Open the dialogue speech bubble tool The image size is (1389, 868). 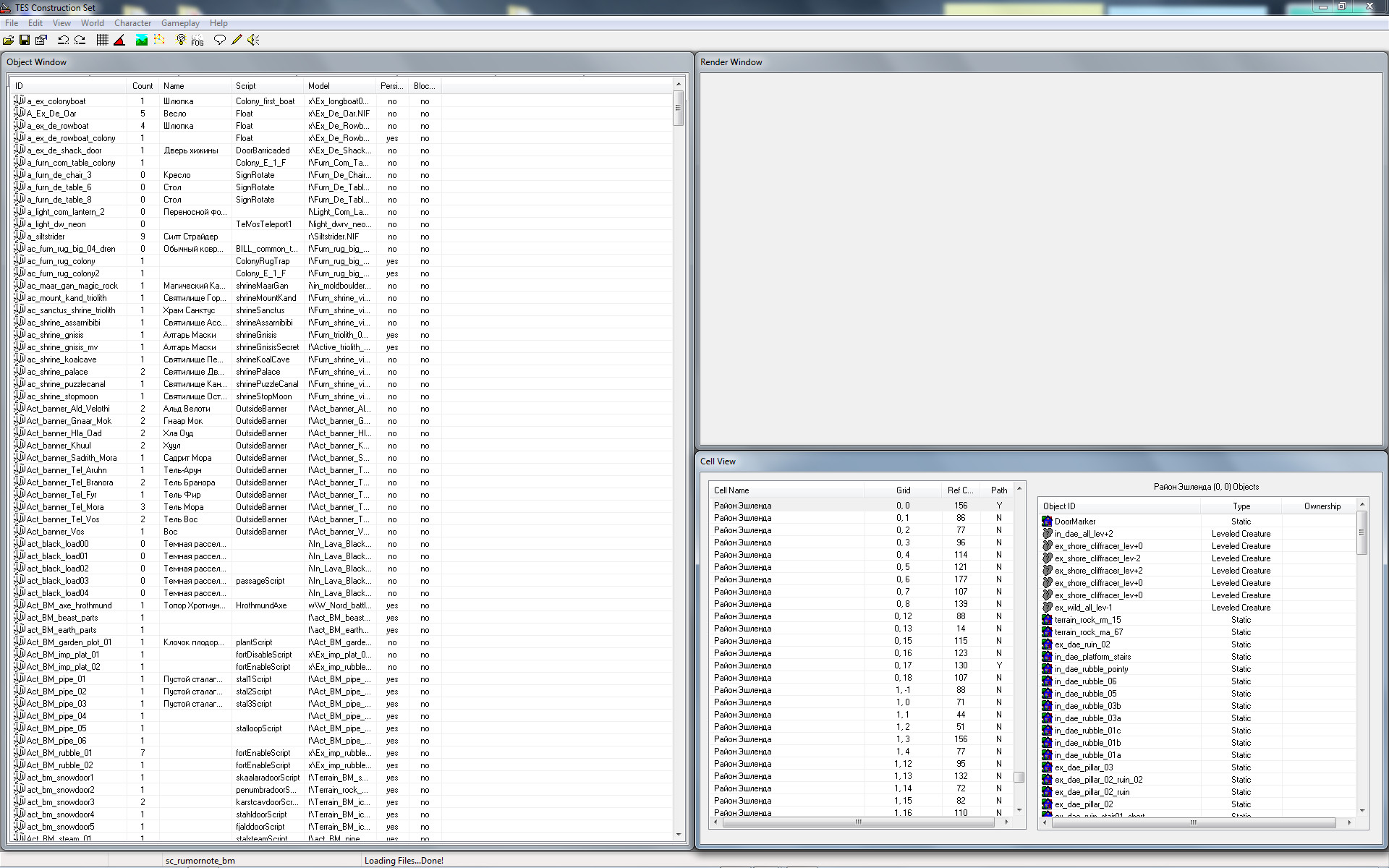[220, 41]
